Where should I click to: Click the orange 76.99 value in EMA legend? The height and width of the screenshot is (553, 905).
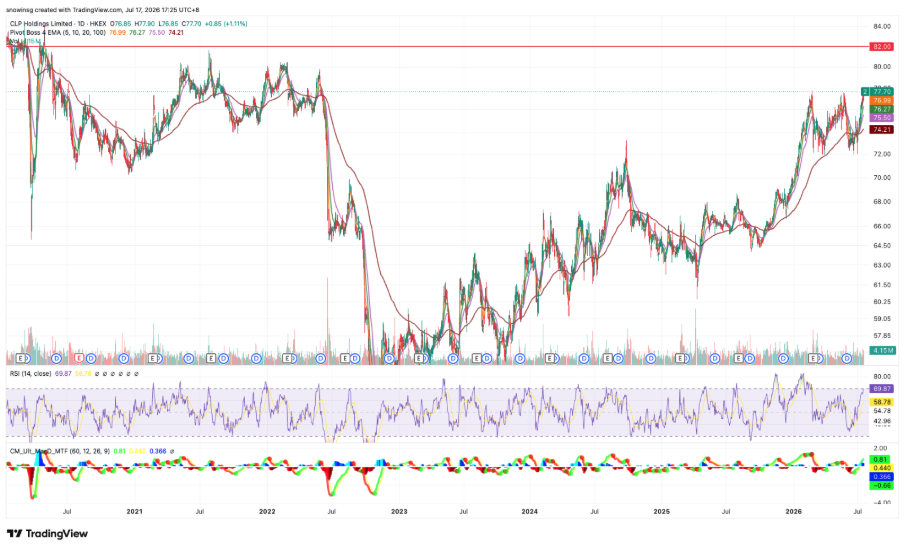117,33
